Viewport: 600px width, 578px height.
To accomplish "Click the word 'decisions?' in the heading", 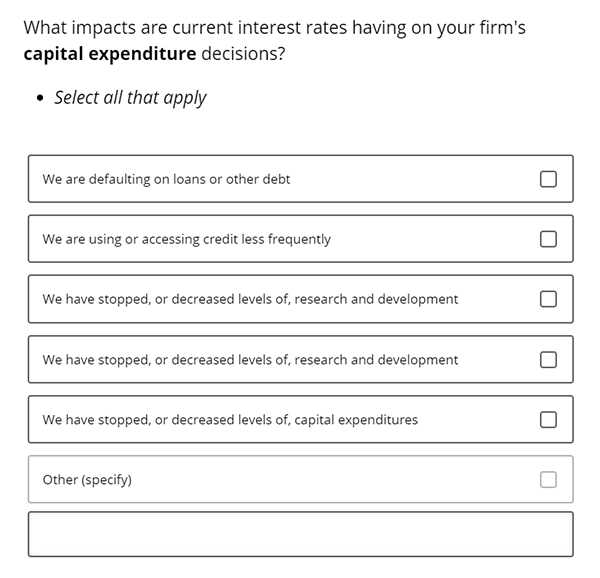I will click(243, 54).
